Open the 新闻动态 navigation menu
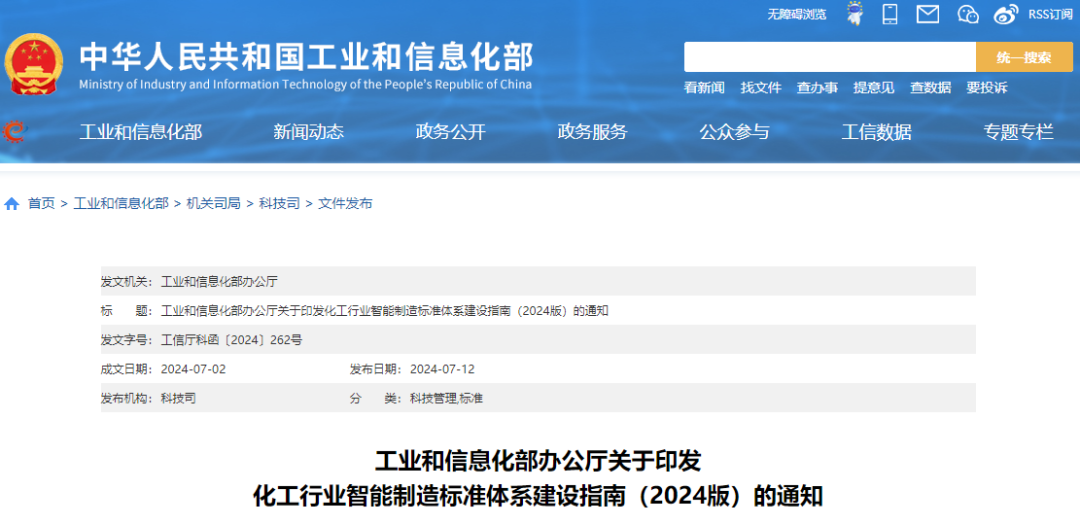The width and height of the screenshot is (1080, 525). pyautogui.click(x=308, y=132)
